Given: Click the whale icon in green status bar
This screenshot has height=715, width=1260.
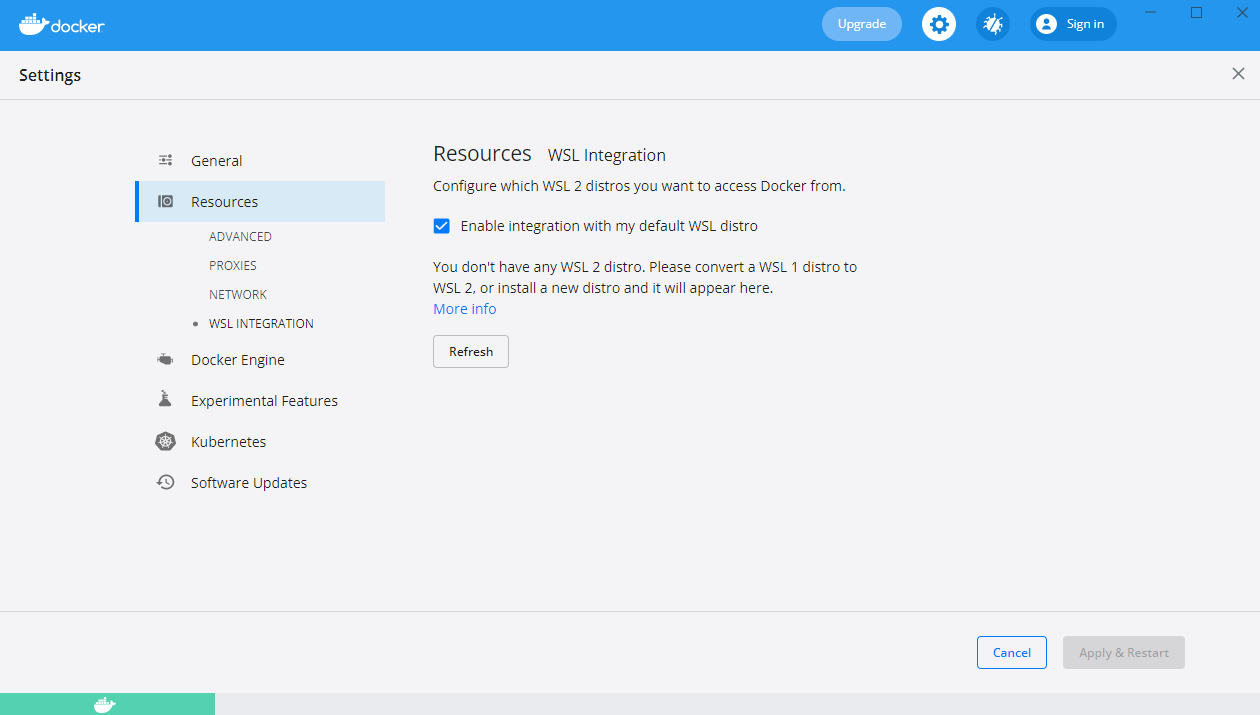Looking at the screenshot, I should (105, 705).
